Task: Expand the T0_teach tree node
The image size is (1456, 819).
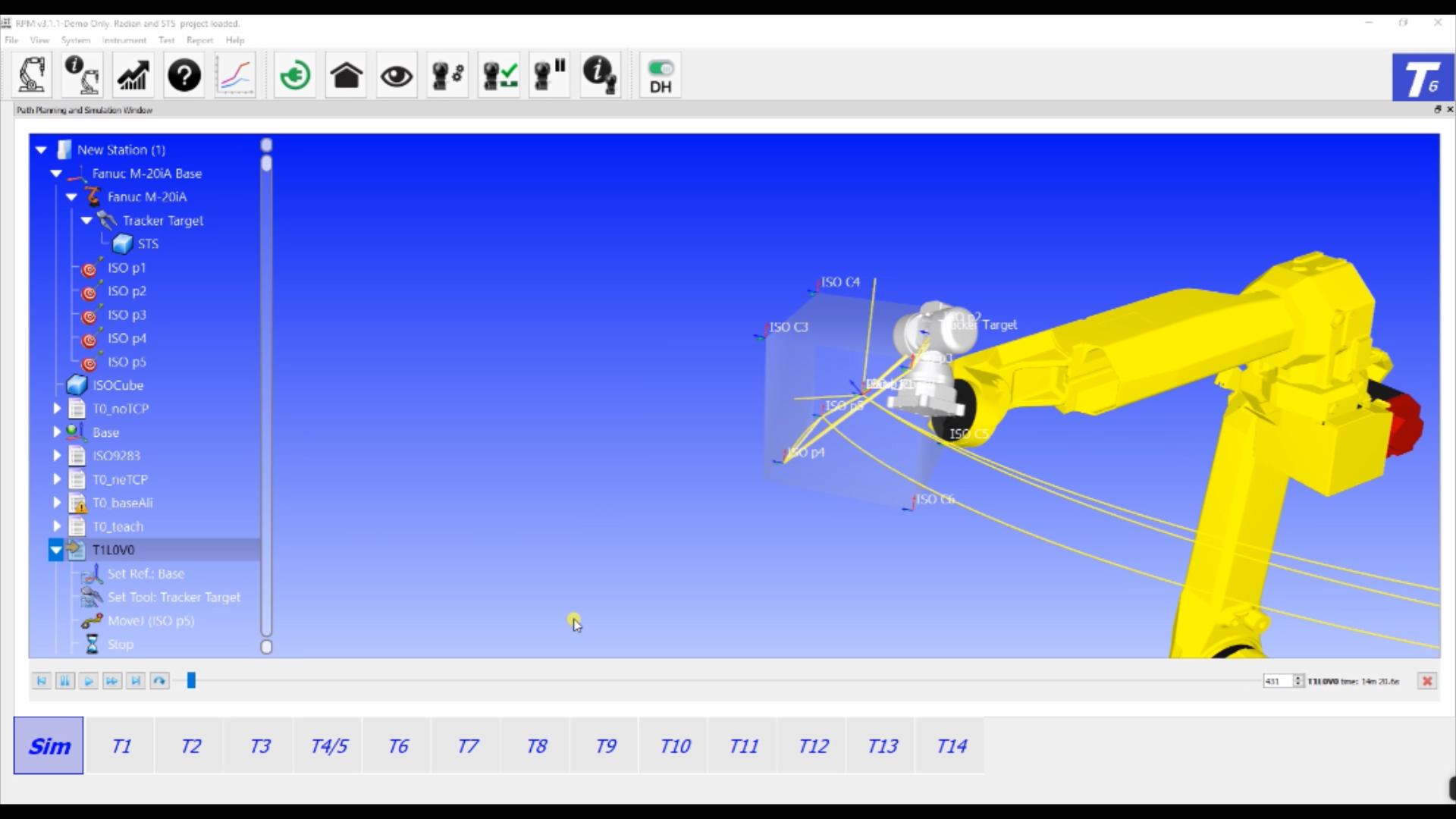Action: (57, 526)
